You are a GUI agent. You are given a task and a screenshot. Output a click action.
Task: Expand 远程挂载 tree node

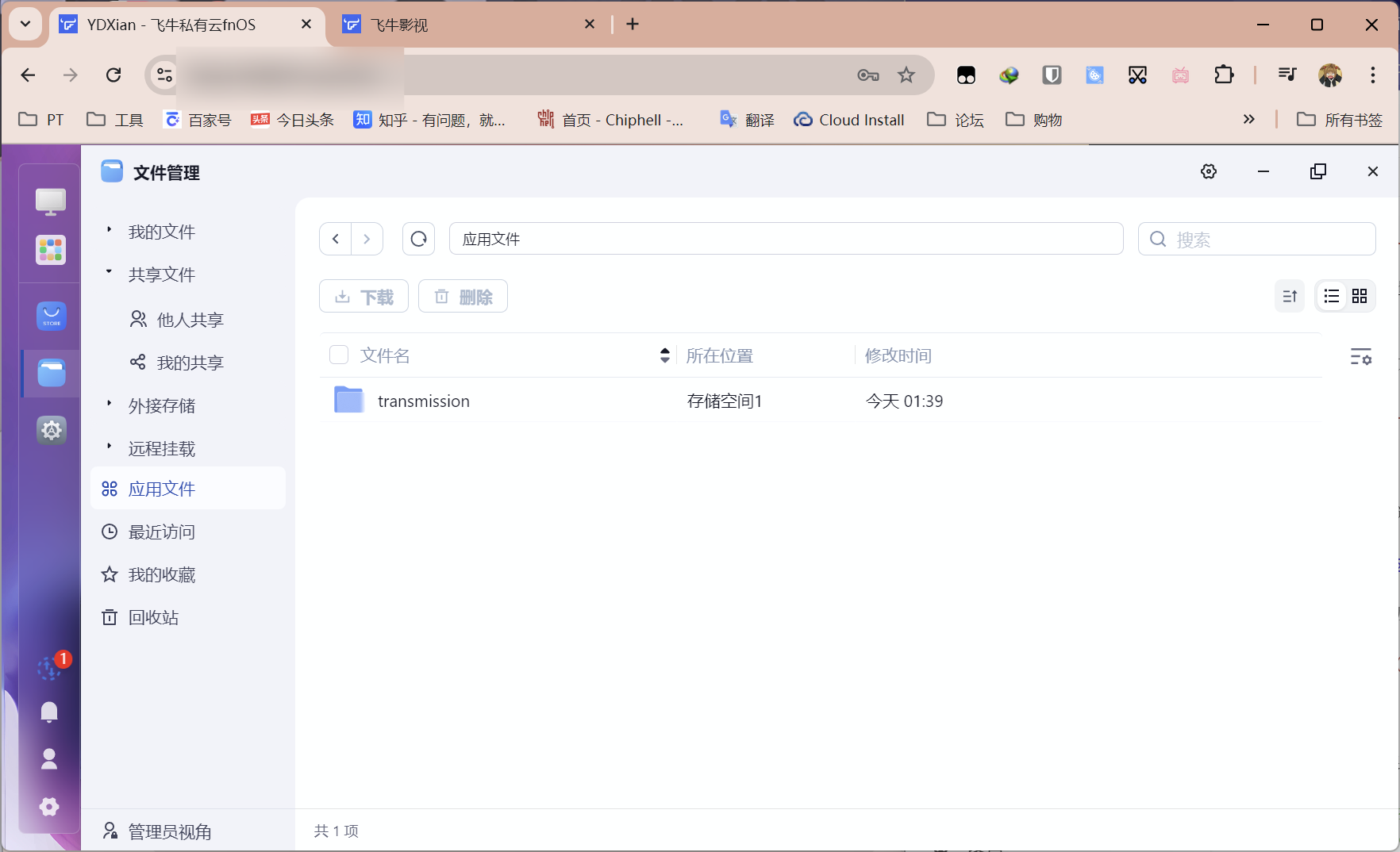109,447
